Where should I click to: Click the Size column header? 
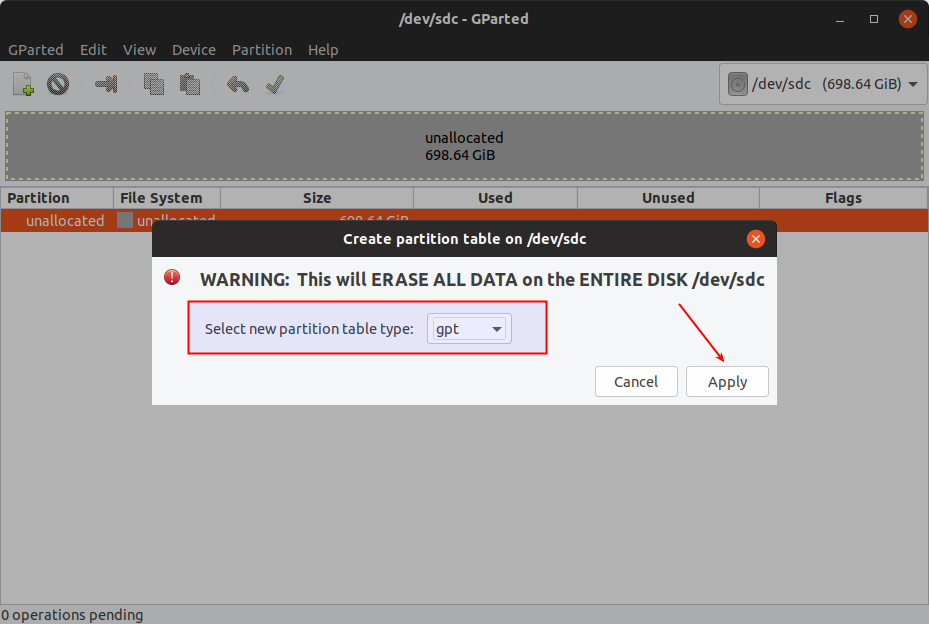click(316, 198)
